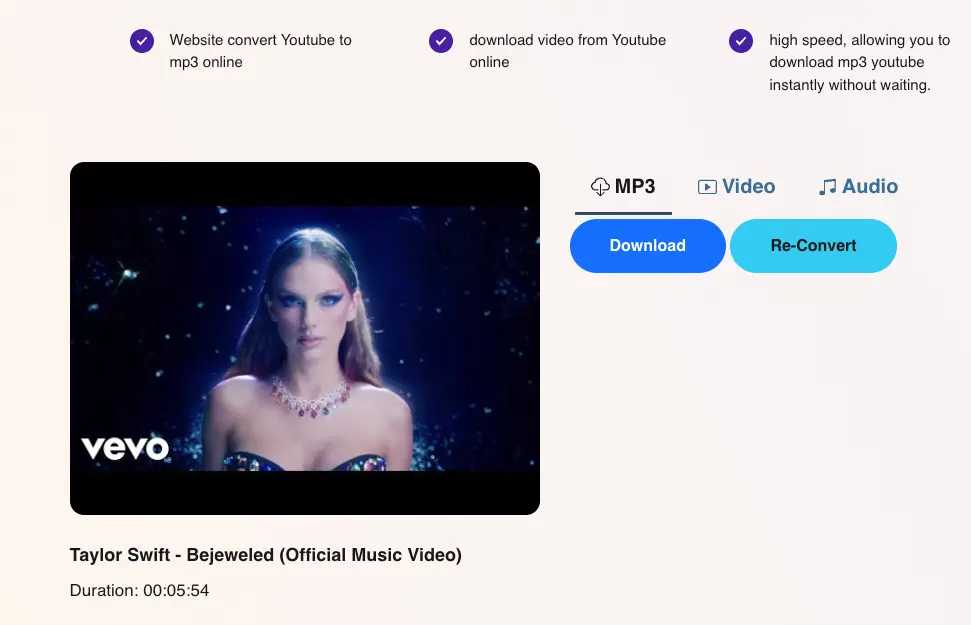
Task: Switch to the MP3 tab
Action: [623, 186]
